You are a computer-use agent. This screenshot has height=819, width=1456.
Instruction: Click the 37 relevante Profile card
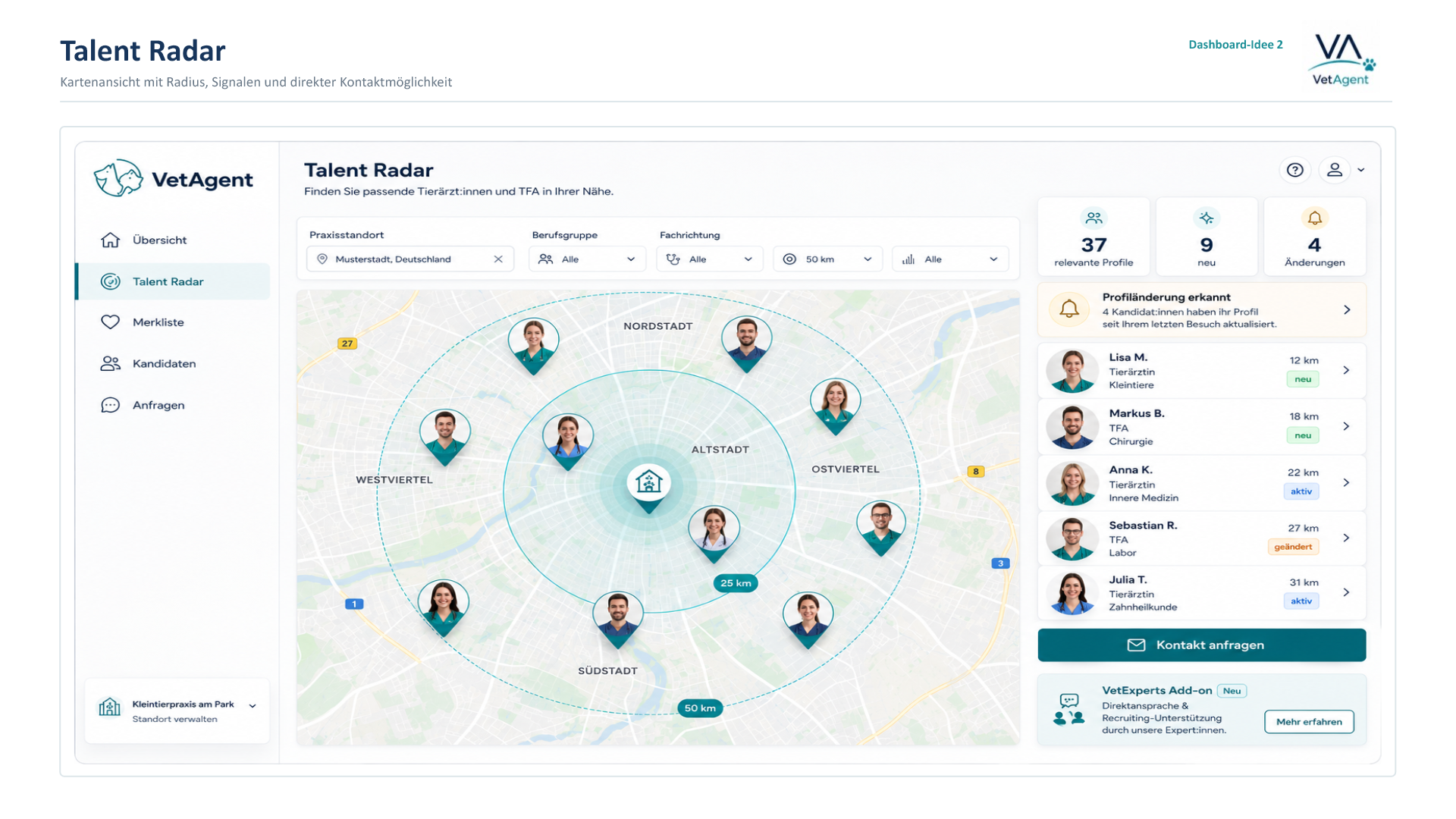click(1094, 237)
